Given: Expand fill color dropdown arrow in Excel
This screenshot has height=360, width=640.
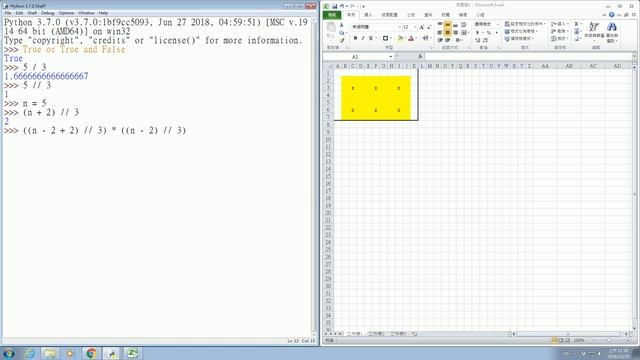Looking at the screenshot, I should click(x=405, y=38).
